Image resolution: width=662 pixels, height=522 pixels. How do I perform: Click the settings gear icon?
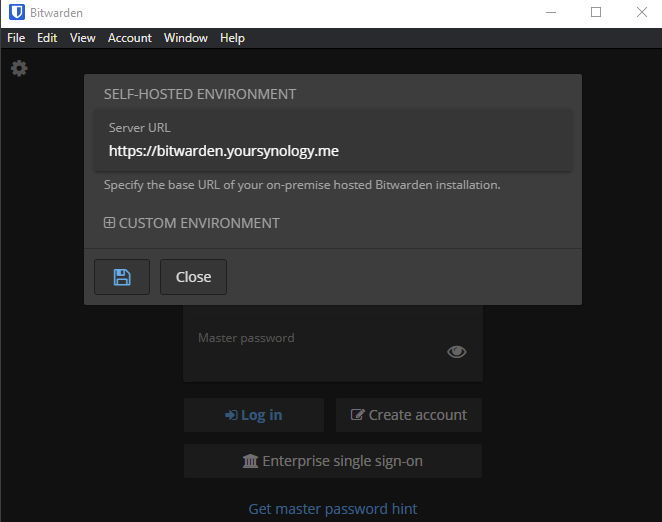19,68
